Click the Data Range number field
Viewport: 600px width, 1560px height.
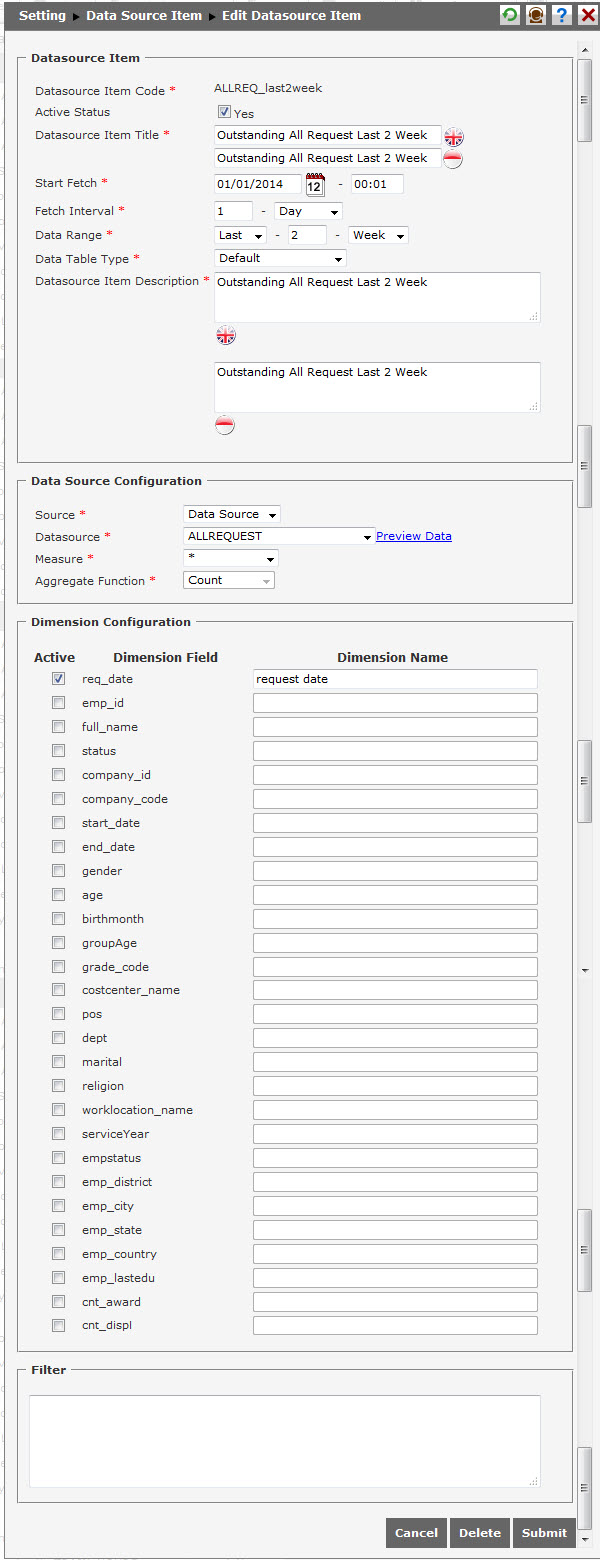[x=307, y=235]
